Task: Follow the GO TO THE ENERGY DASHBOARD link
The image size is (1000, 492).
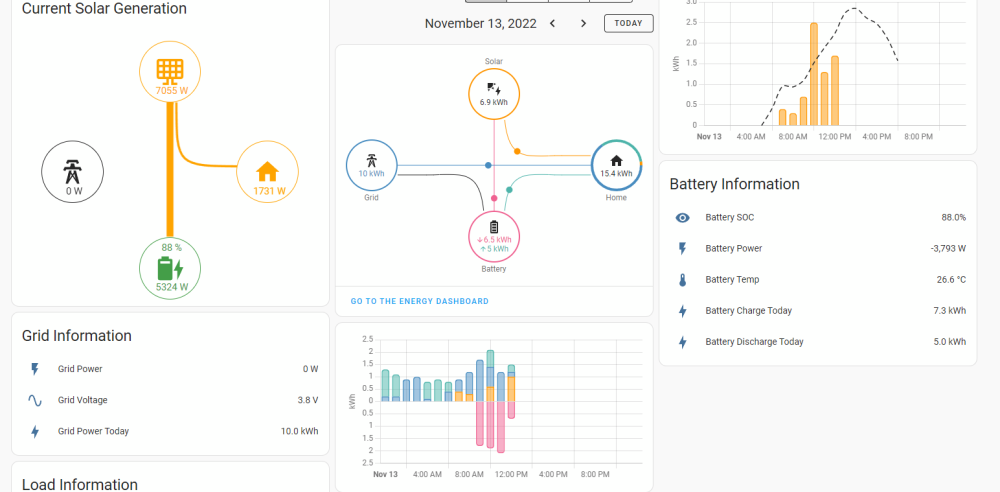Action: [x=420, y=301]
